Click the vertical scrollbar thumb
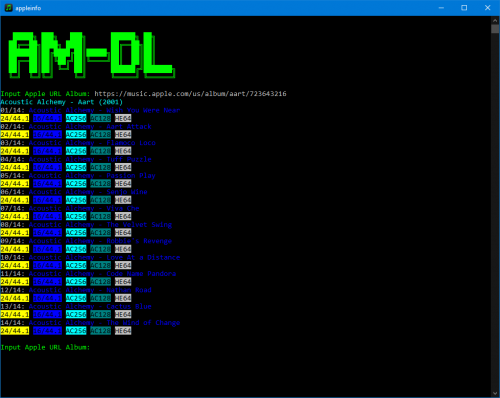This screenshot has width=500, height=398. (x=495, y=29)
